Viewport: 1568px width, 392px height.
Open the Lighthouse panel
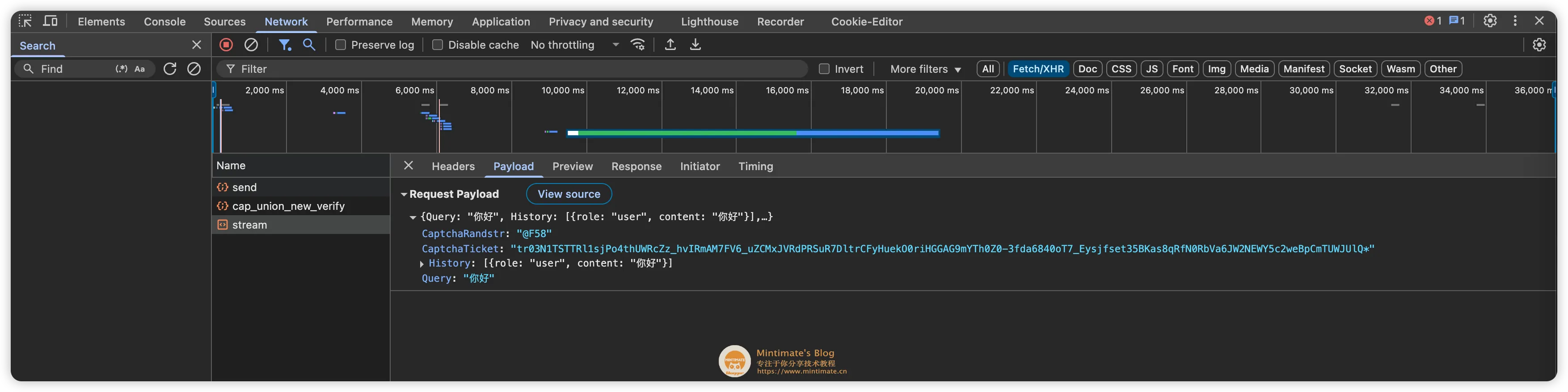[x=709, y=21]
